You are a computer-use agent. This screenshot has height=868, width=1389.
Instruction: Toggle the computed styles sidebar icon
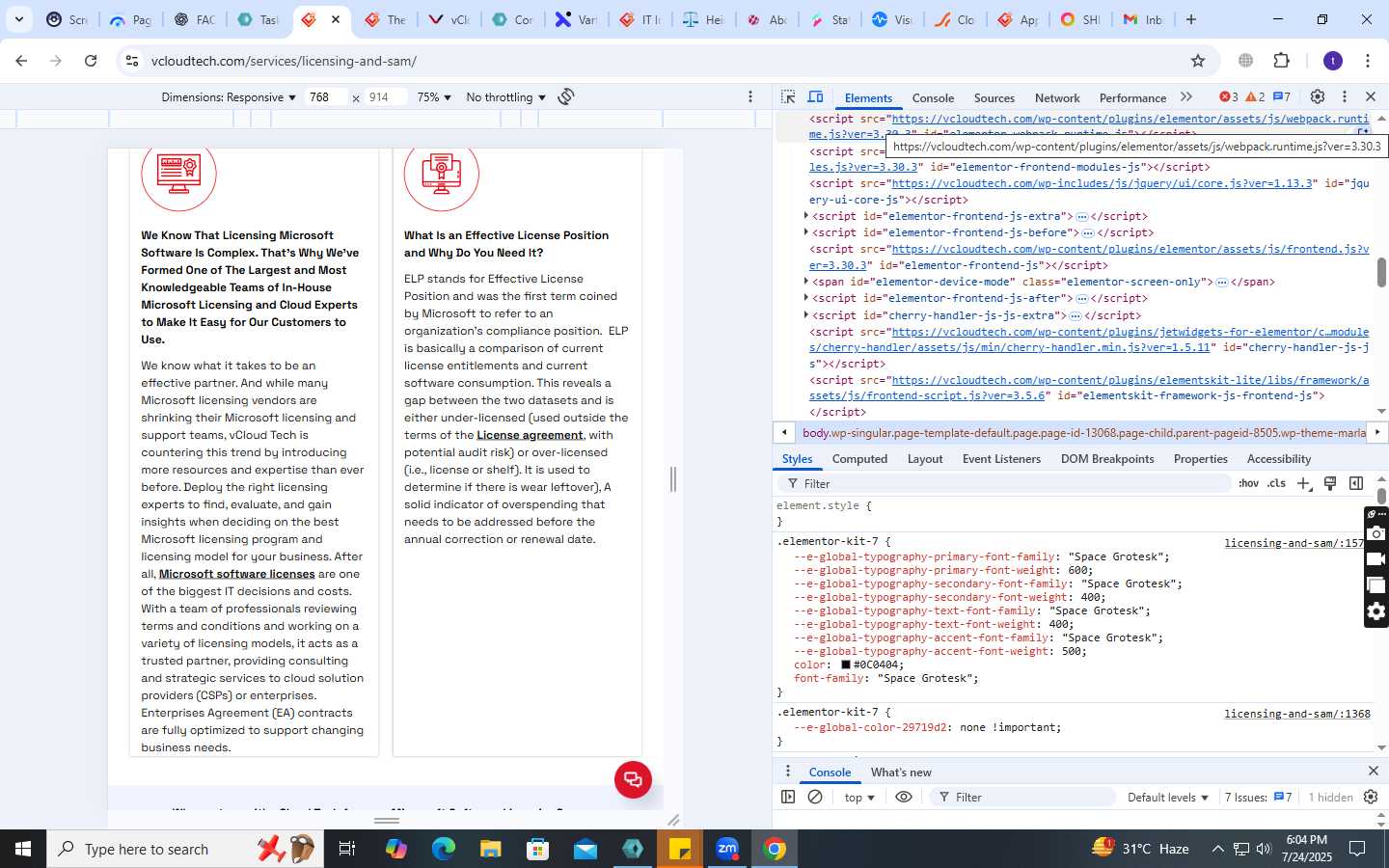(1356, 483)
